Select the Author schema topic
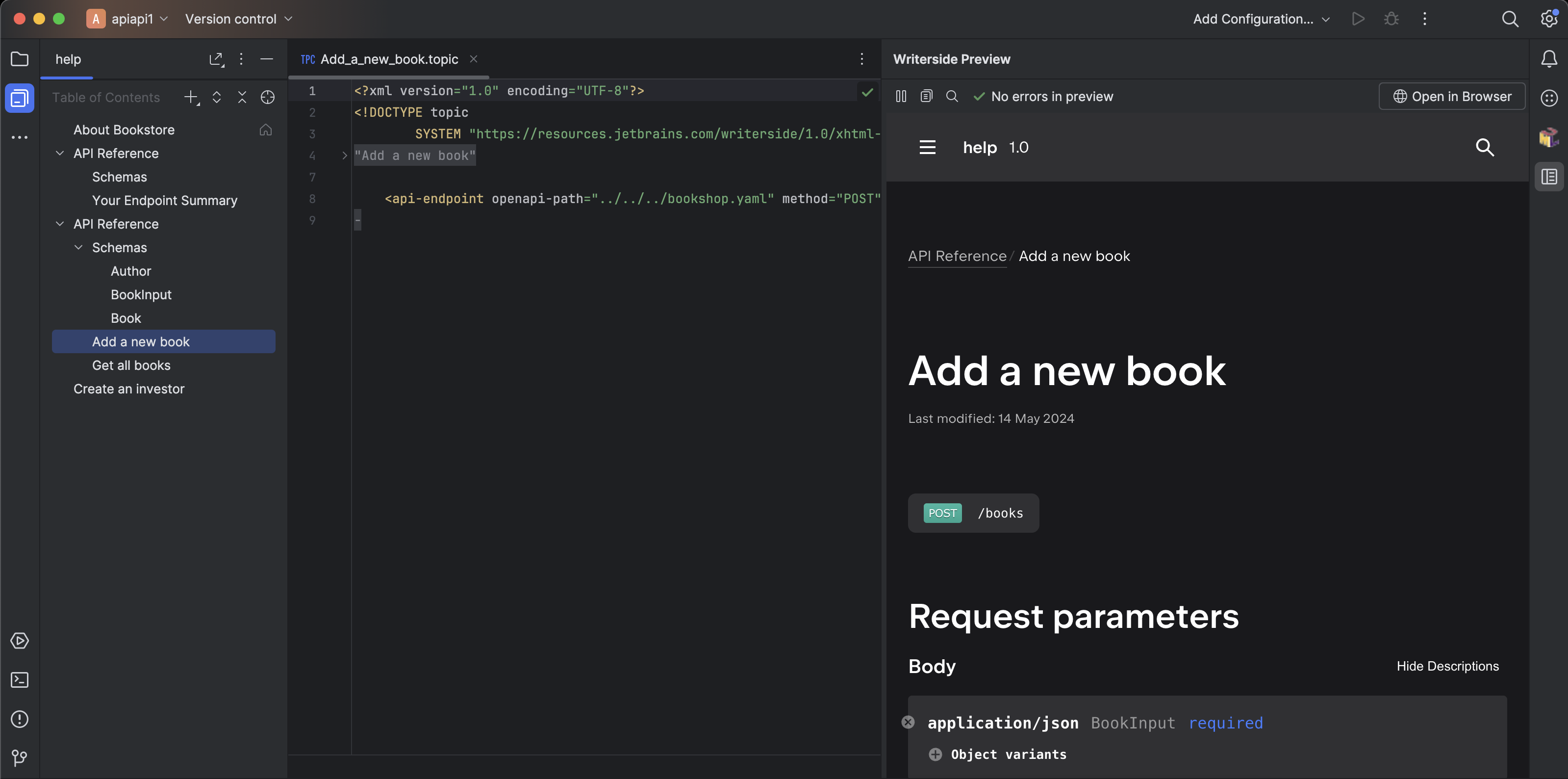Image resolution: width=1568 pixels, height=779 pixels. pos(131,271)
